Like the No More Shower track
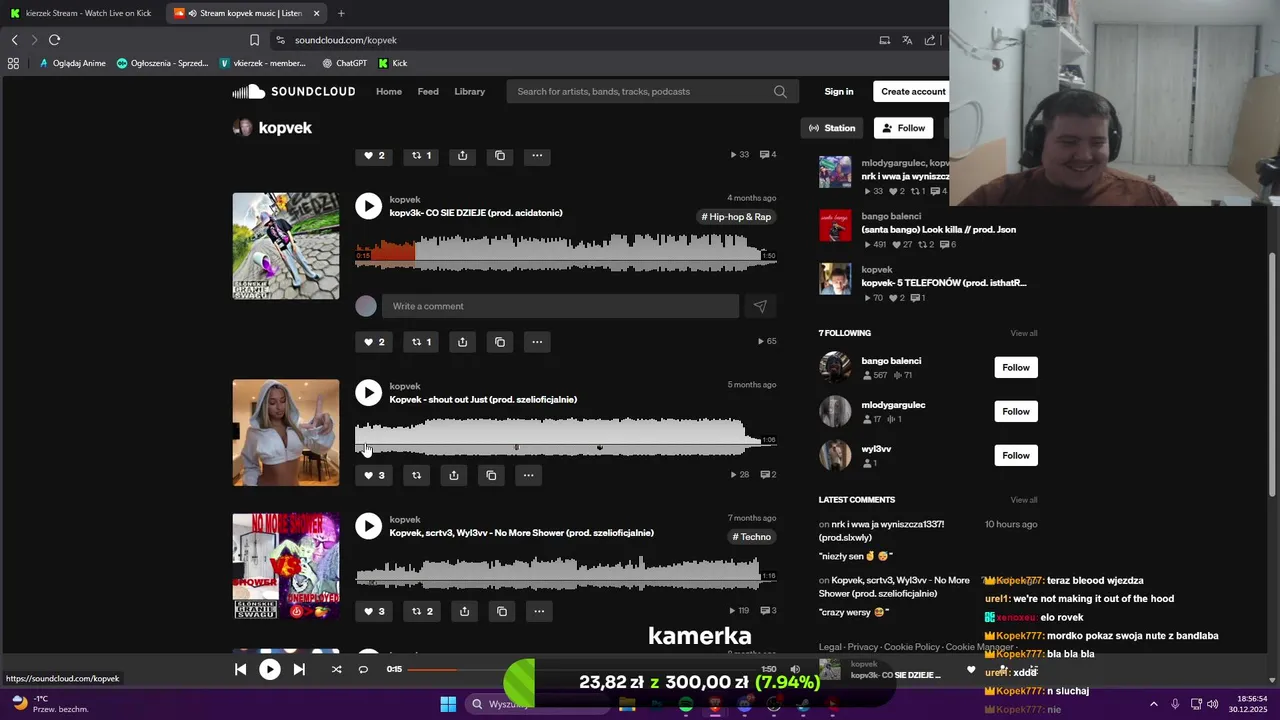Viewport: 1280px width, 720px height. point(373,611)
